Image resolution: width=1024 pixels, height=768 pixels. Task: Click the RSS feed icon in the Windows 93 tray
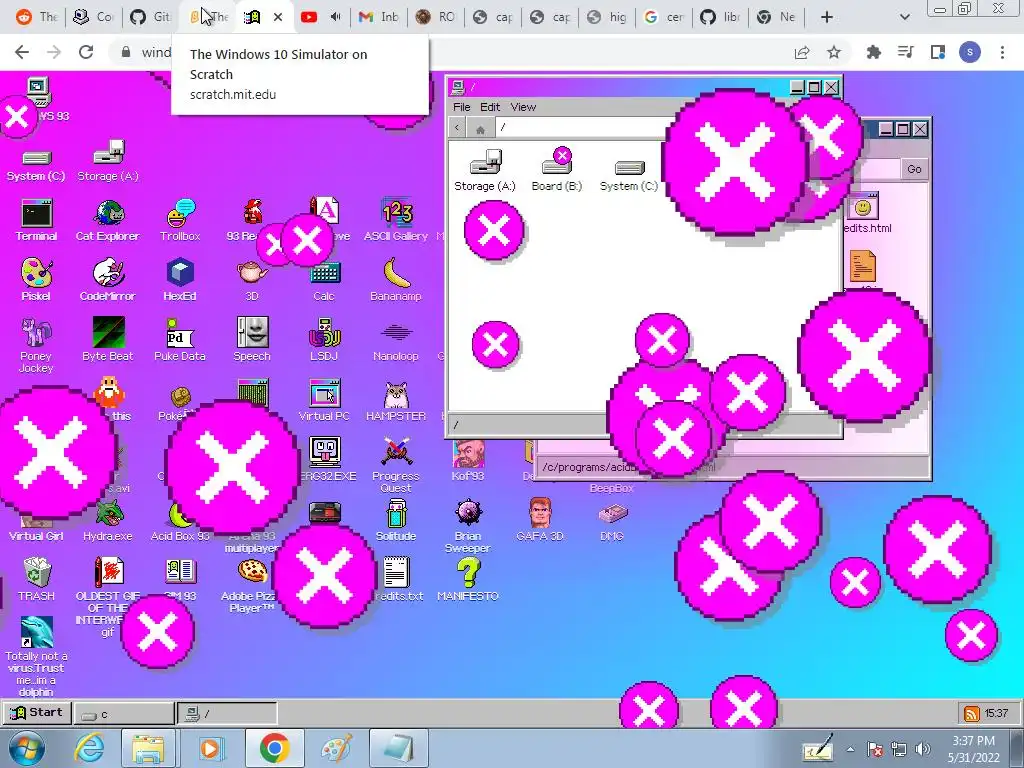point(972,714)
